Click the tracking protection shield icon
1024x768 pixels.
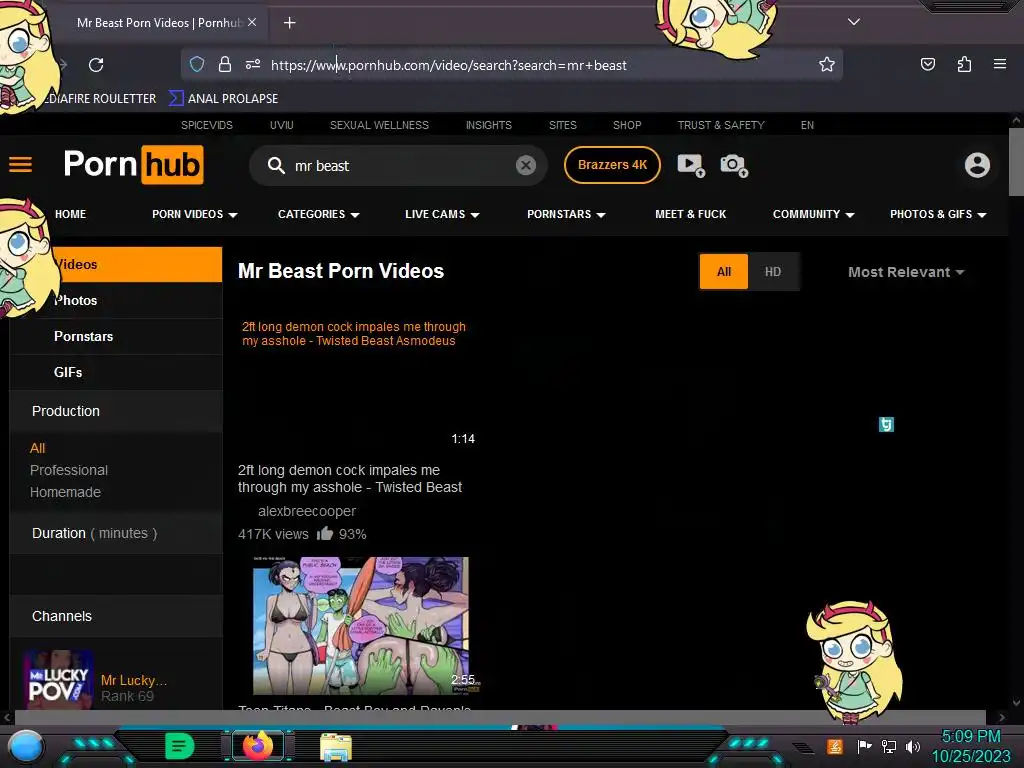tap(197, 64)
